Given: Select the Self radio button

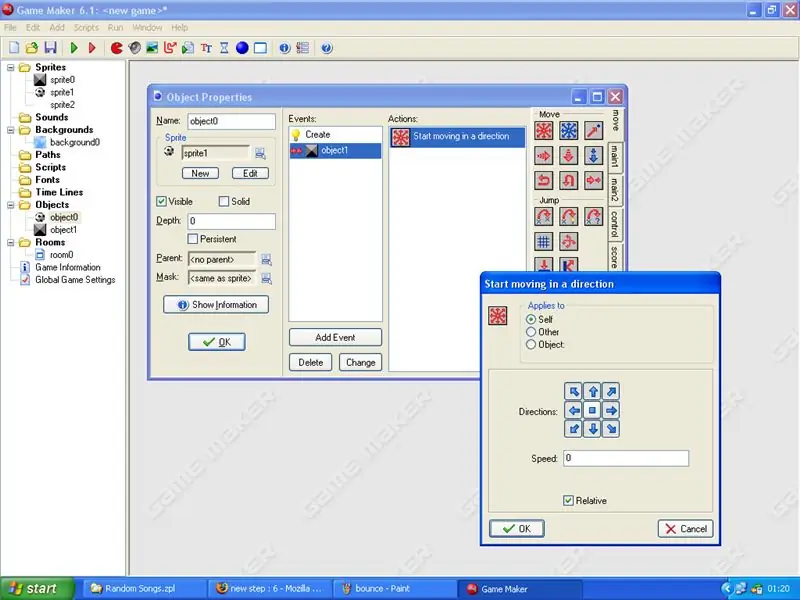Looking at the screenshot, I should click(x=531, y=319).
